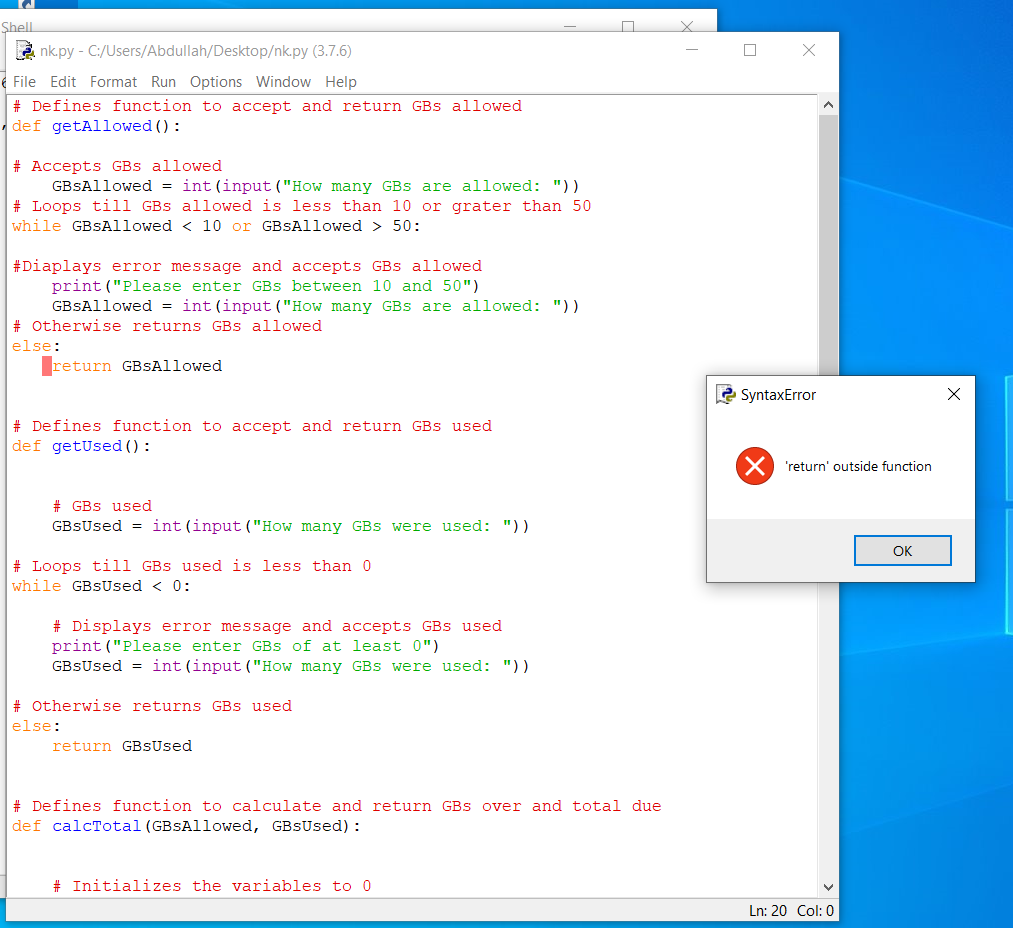The image size is (1013, 928).
Task: Open the File menu
Action: point(24,82)
